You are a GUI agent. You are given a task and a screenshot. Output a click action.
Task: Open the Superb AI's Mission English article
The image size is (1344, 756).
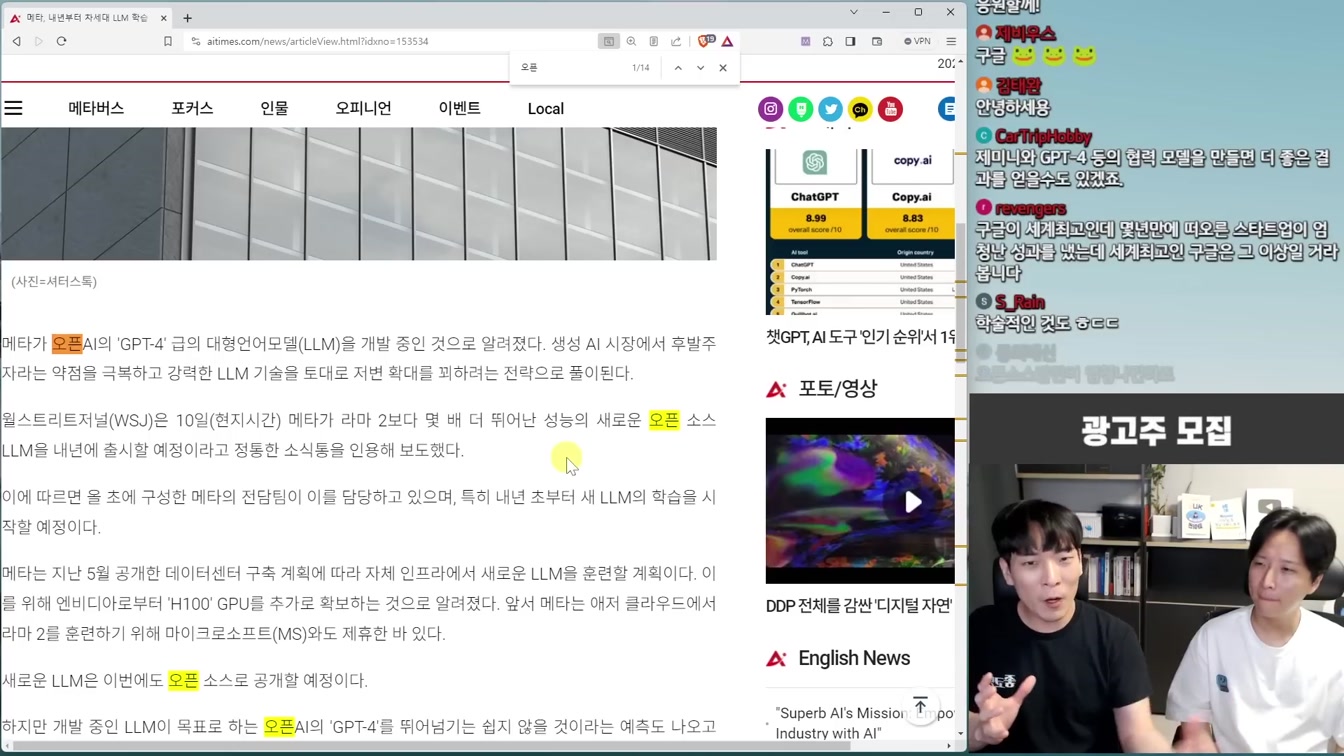click(865, 723)
